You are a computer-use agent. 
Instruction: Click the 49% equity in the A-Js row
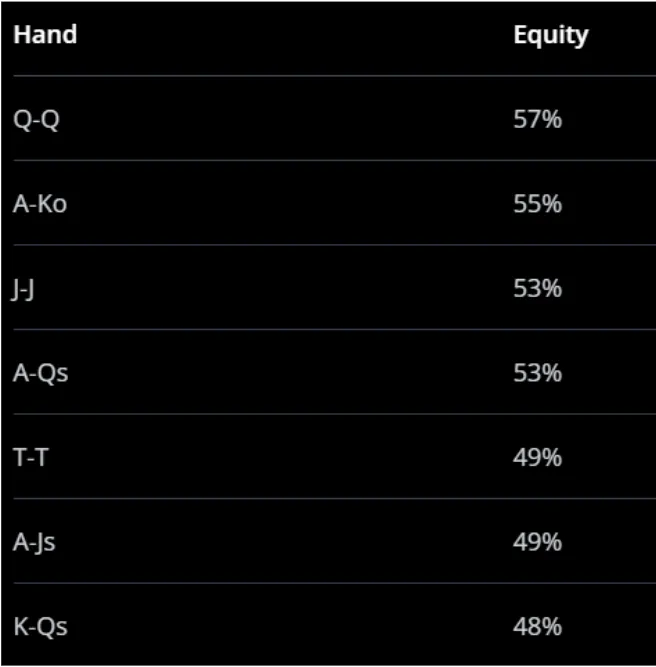537,542
